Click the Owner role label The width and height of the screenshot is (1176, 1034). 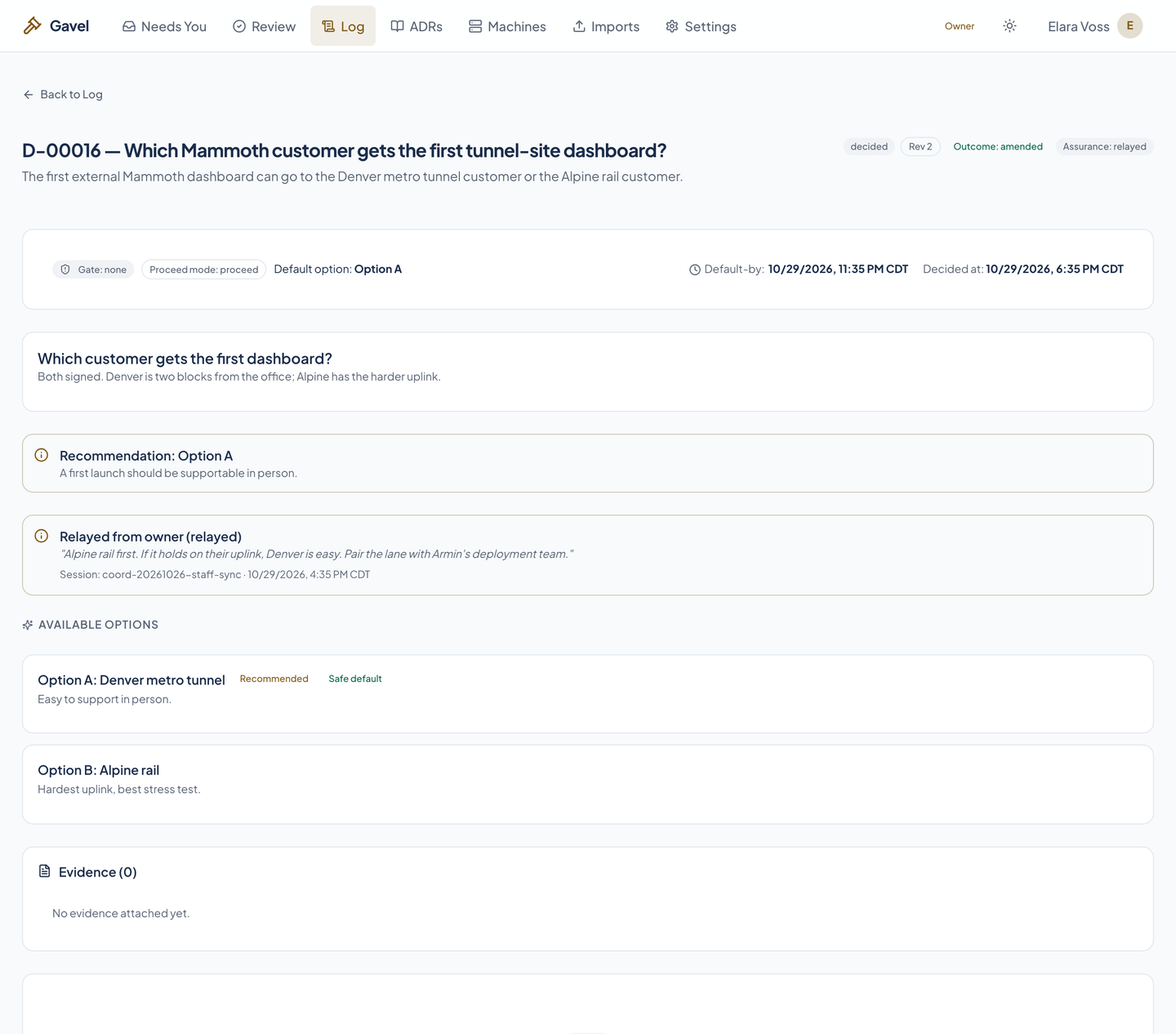[x=960, y=26]
